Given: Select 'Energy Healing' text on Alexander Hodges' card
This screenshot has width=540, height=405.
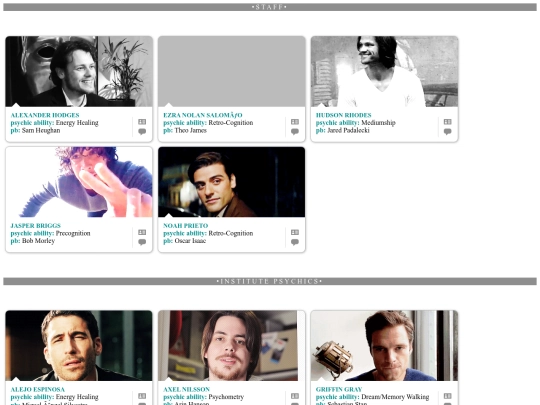Looking at the screenshot, I should coord(77,123).
